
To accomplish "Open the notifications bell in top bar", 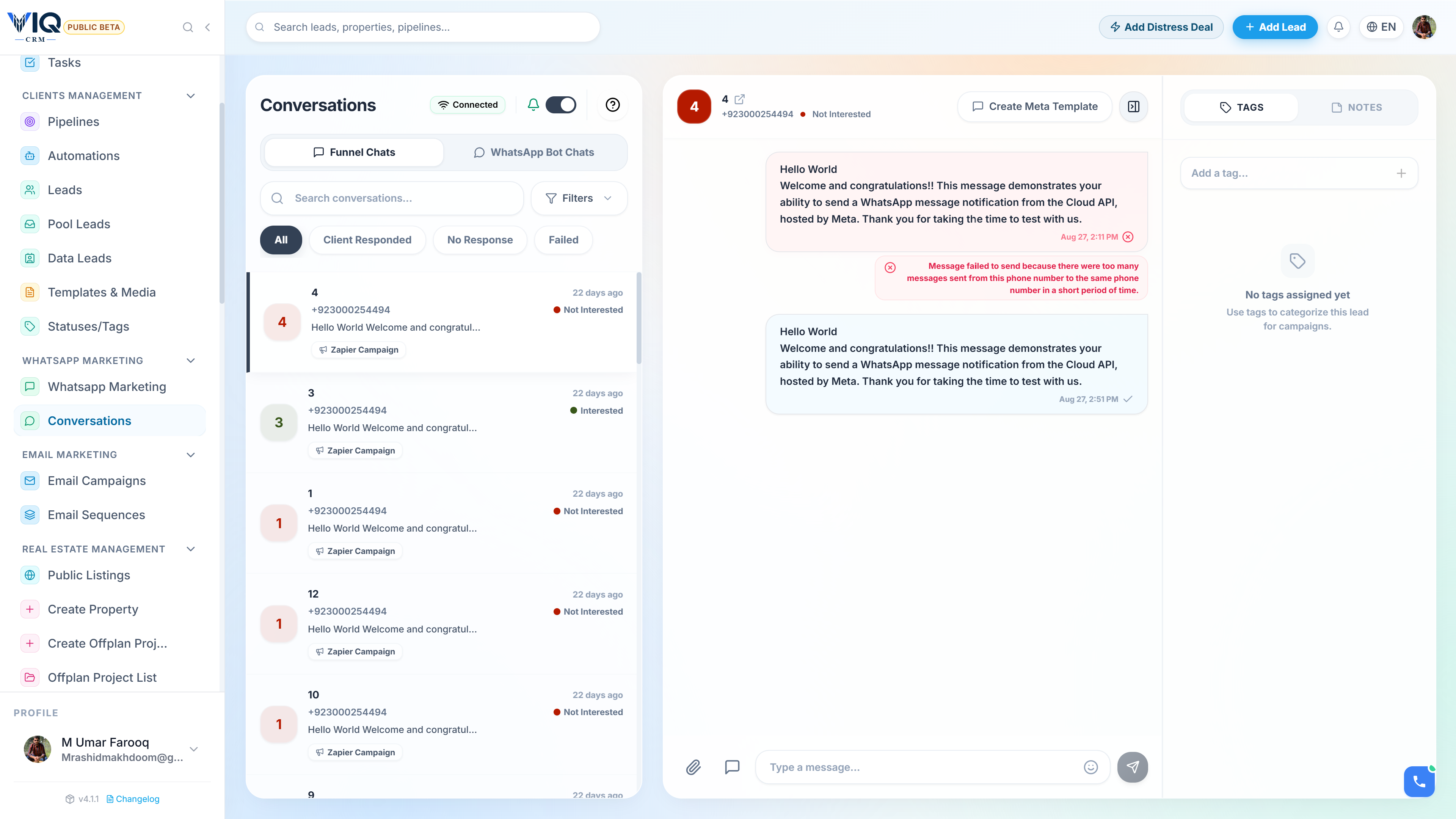I will [1338, 27].
